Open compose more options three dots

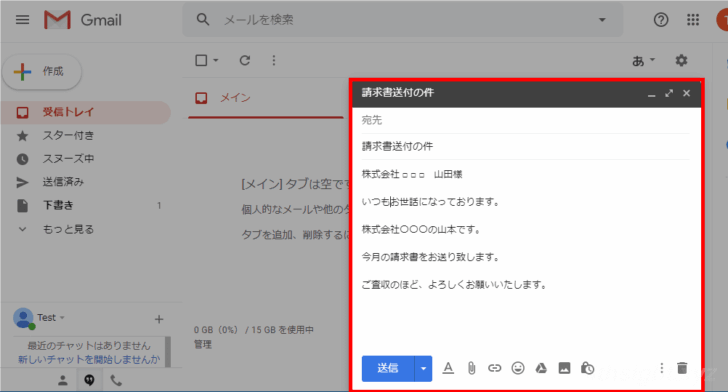662,368
